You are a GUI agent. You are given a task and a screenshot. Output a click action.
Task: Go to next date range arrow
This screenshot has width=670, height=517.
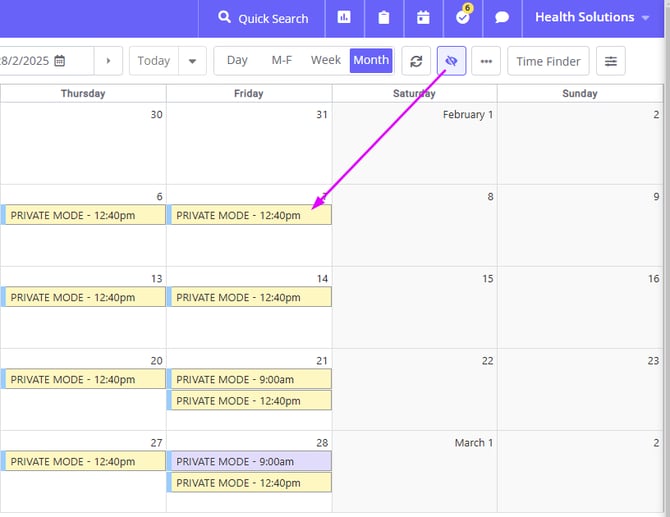108,61
